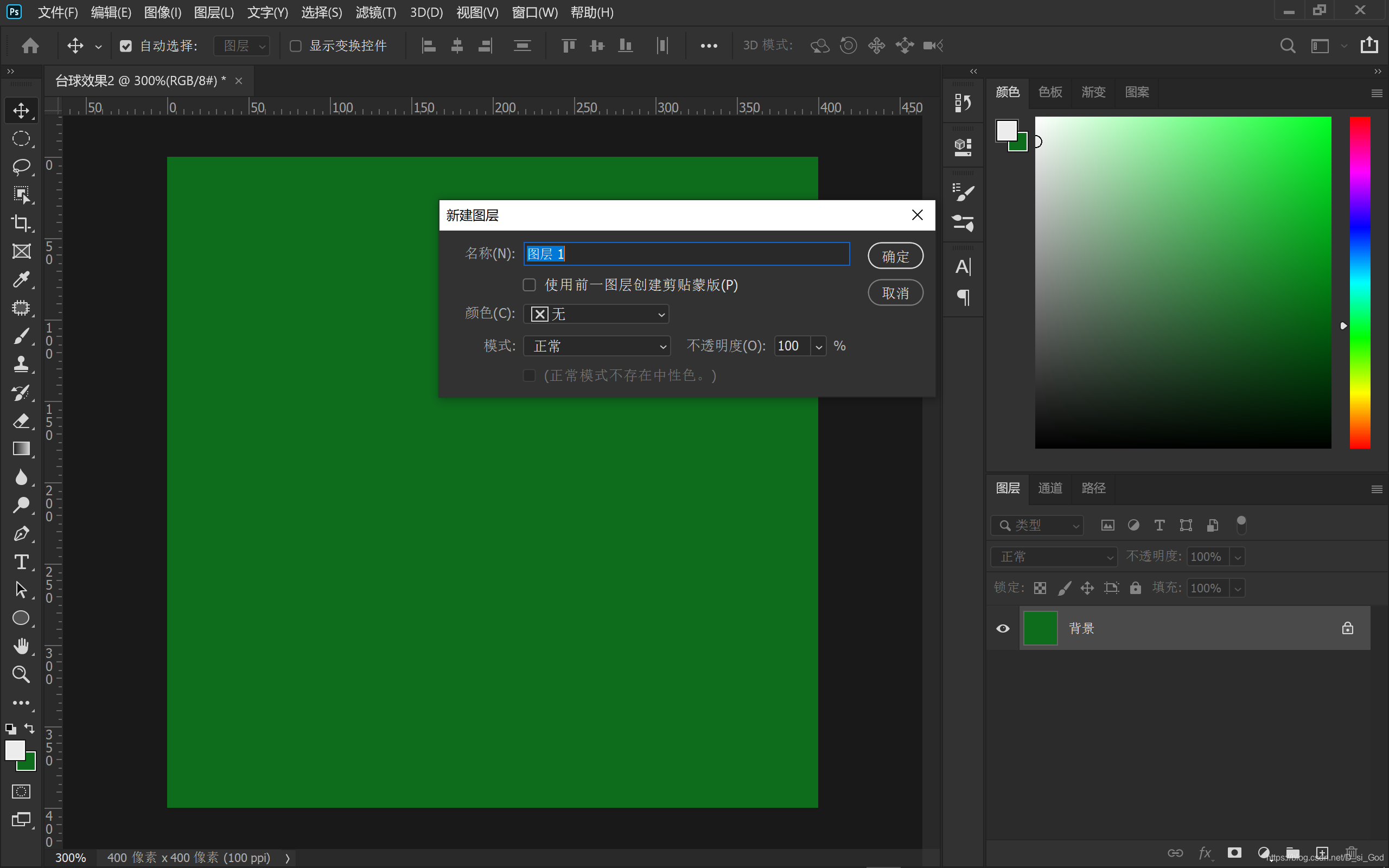The image size is (1389, 868).
Task: Select the Crop tool
Action: point(22,223)
